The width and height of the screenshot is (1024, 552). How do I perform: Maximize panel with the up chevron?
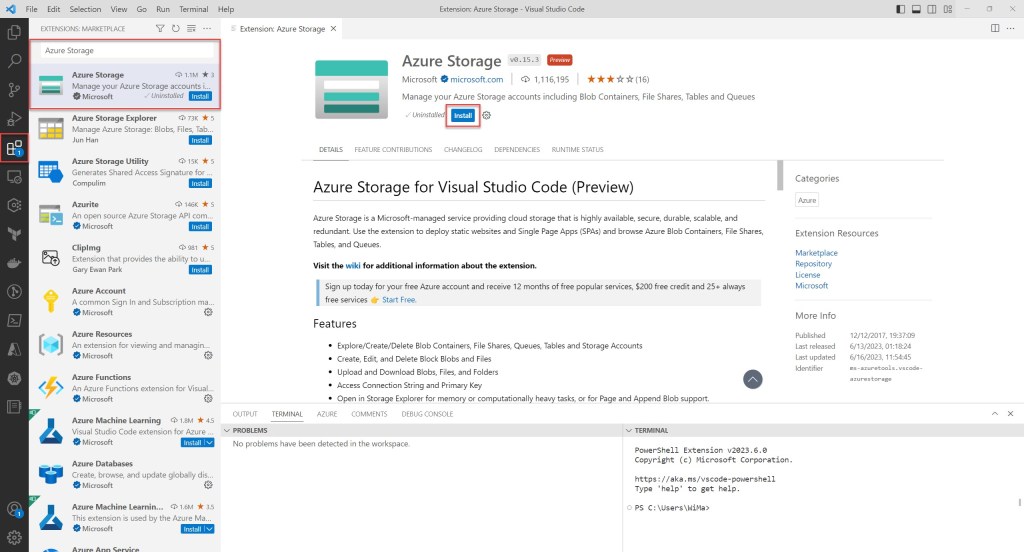point(994,413)
